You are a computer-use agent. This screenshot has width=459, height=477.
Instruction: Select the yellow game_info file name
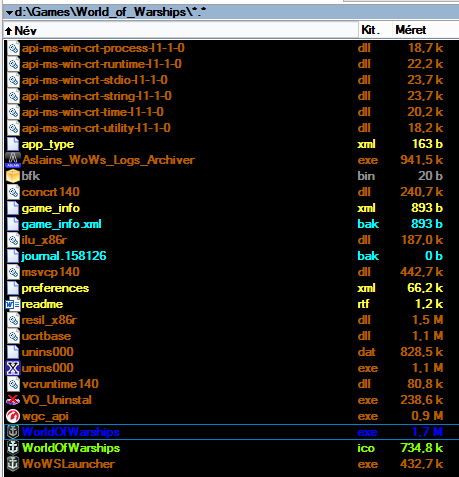[51, 209]
